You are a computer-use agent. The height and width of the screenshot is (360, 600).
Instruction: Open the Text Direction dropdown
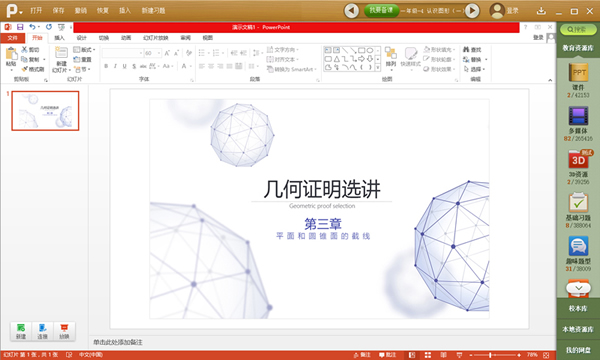pyautogui.click(x=282, y=50)
